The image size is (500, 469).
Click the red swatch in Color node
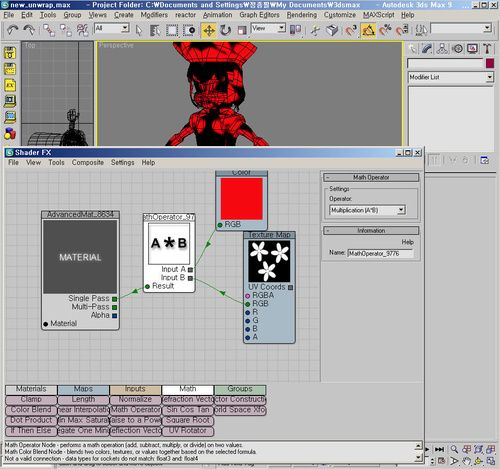pyautogui.click(x=241, y=199)
